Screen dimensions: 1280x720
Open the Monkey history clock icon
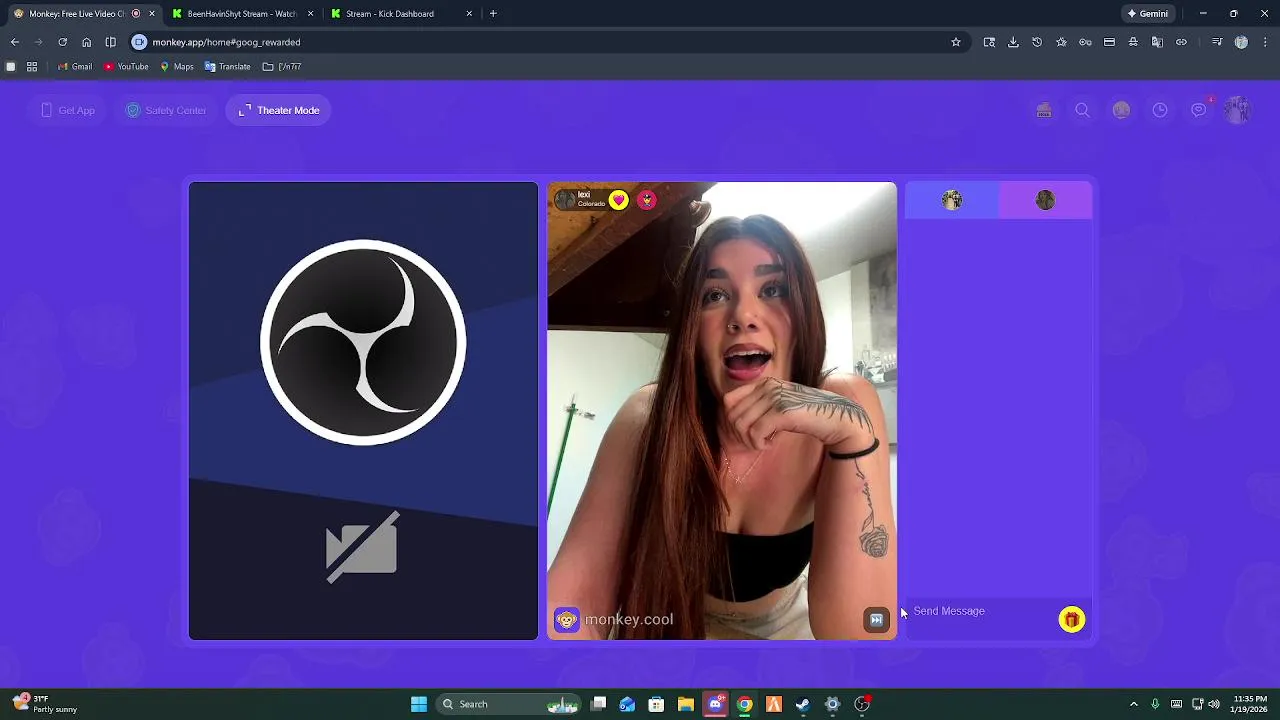pos(1160,110)
